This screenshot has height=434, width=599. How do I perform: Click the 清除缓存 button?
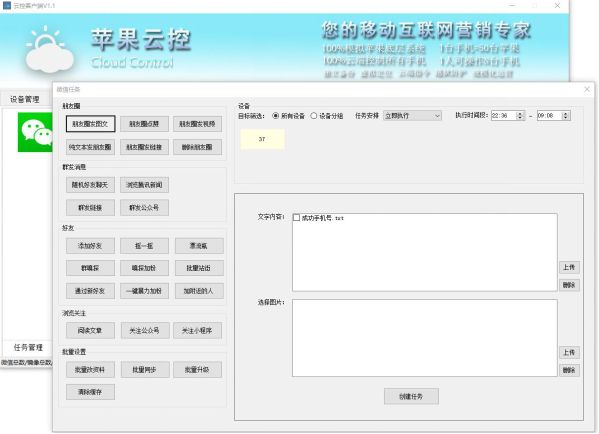[91, 392]
